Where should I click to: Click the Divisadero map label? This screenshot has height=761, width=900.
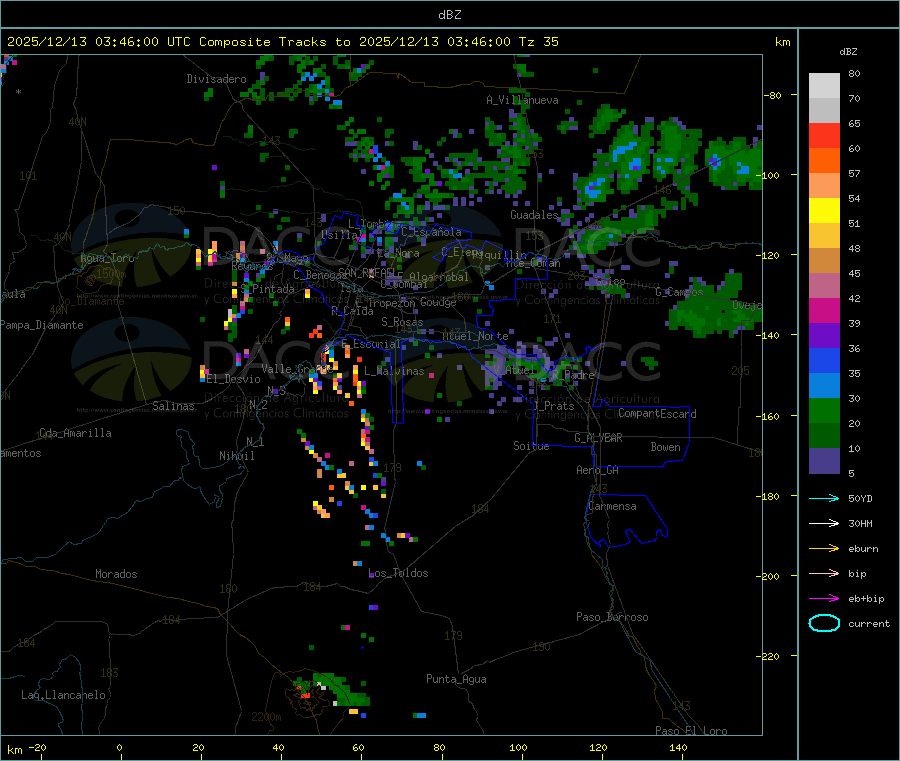pos(216,79)
